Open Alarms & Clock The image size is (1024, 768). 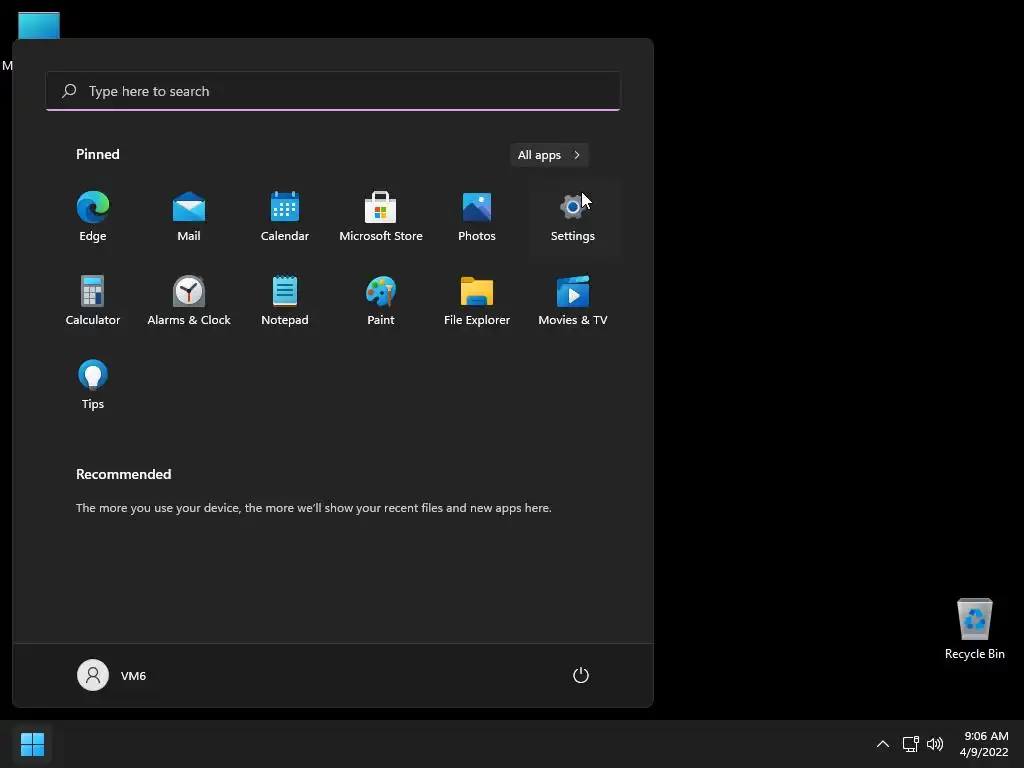[x=189, y=300]
